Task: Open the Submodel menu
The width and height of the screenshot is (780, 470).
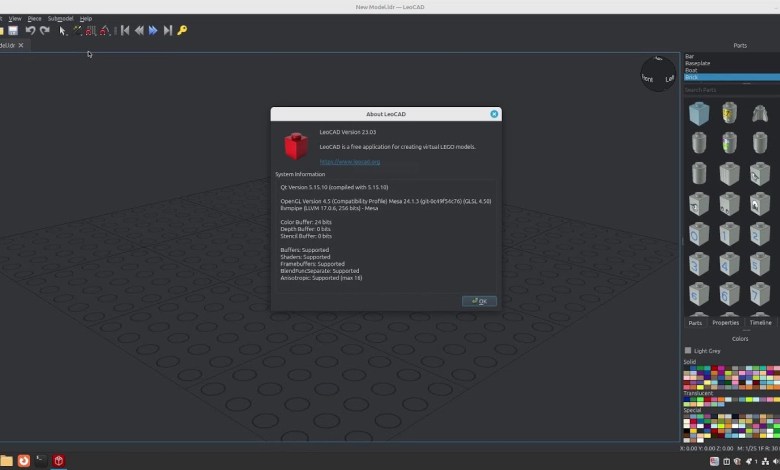Action: coord(60,18)
